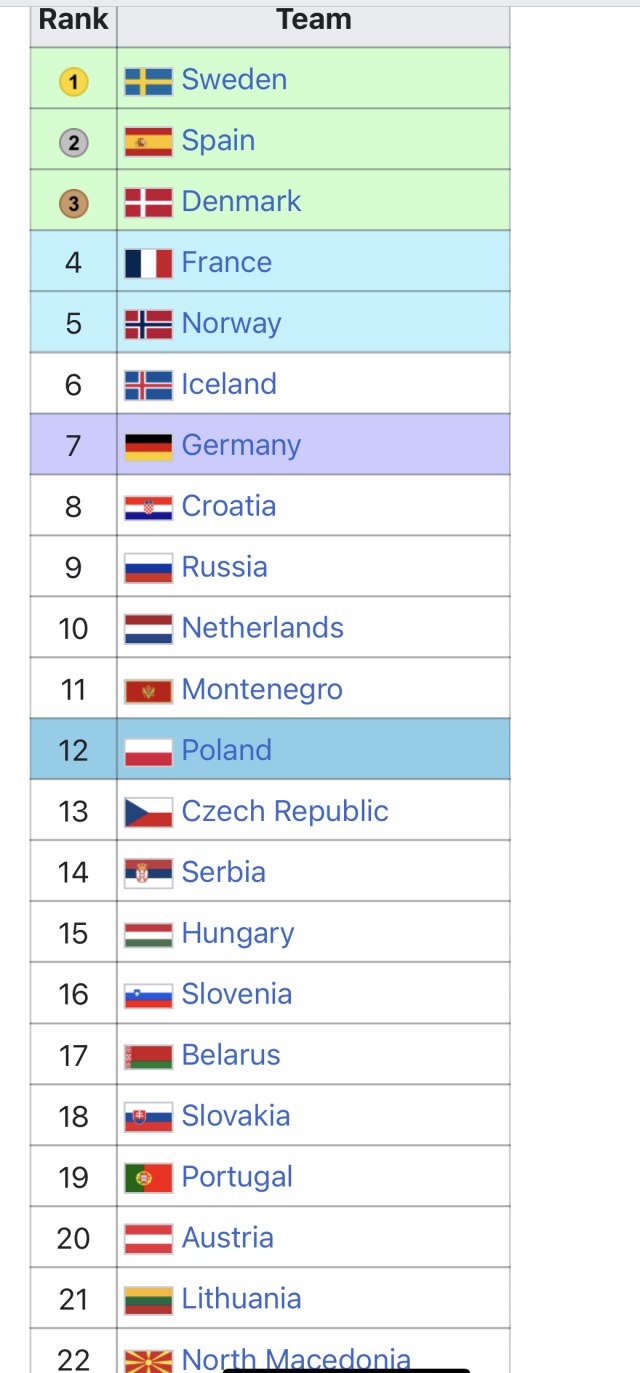Click the Team column header
The height and width of the screenshot is (1373, 640).
click(x=313, y=20)
